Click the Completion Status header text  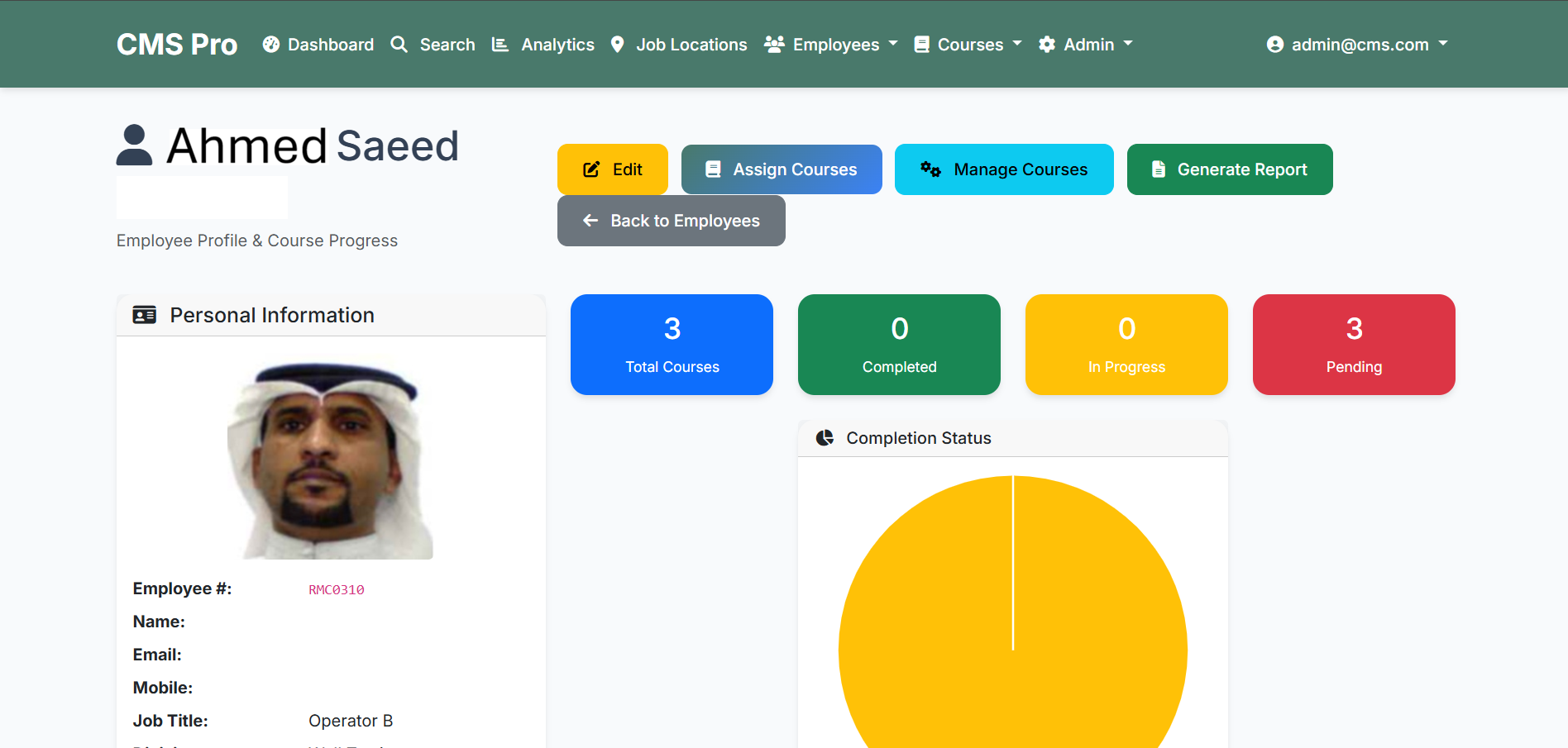919,438
